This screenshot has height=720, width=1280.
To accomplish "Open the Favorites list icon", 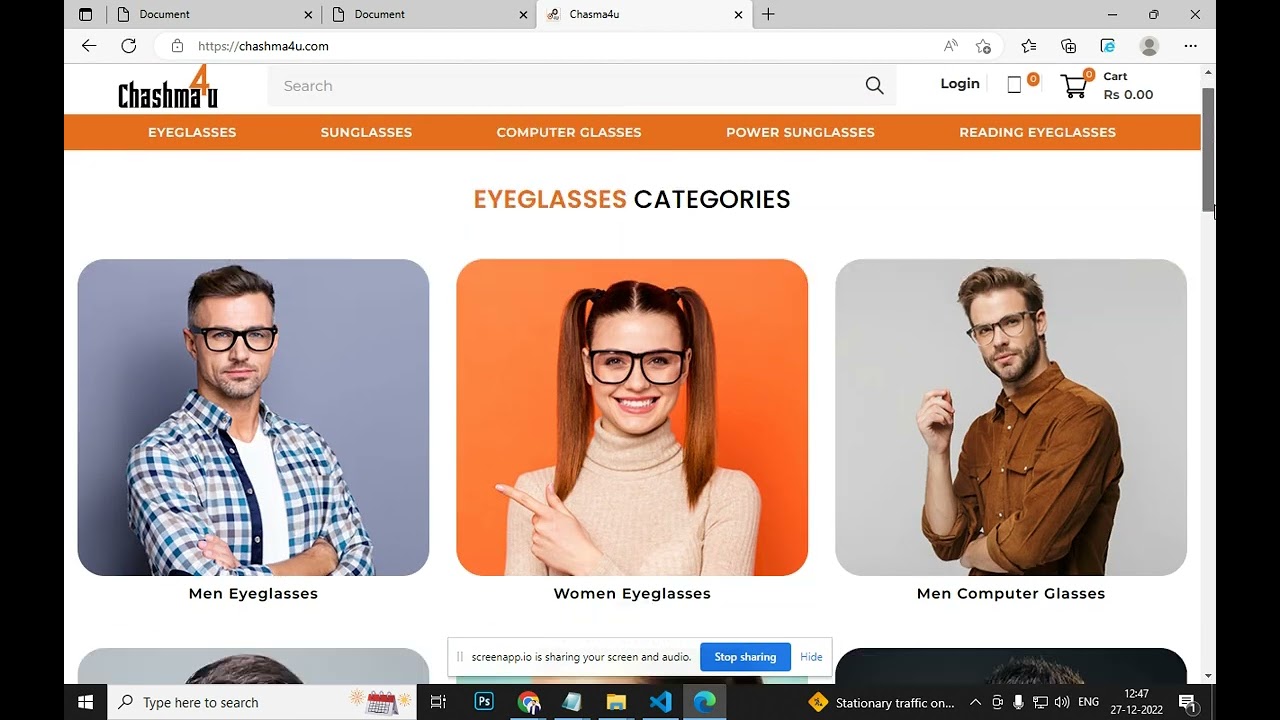I will coord(1029,46).
